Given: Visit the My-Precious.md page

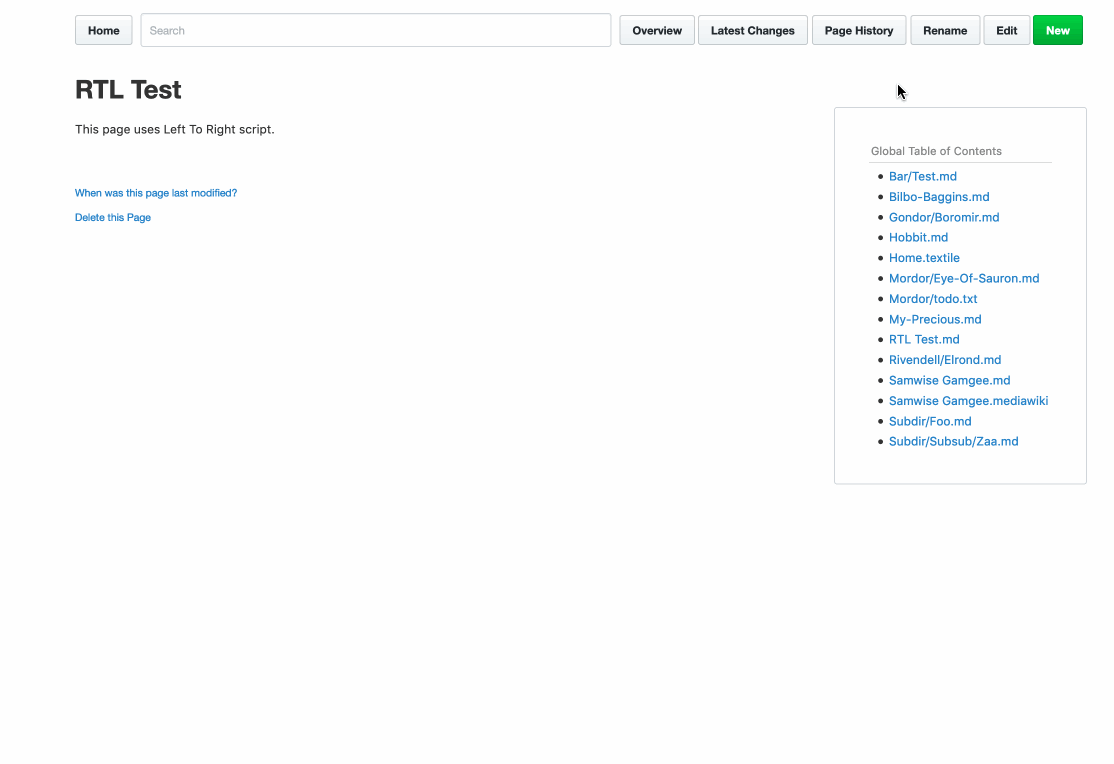Looking at the screenshot, I should tap(934, 319).
